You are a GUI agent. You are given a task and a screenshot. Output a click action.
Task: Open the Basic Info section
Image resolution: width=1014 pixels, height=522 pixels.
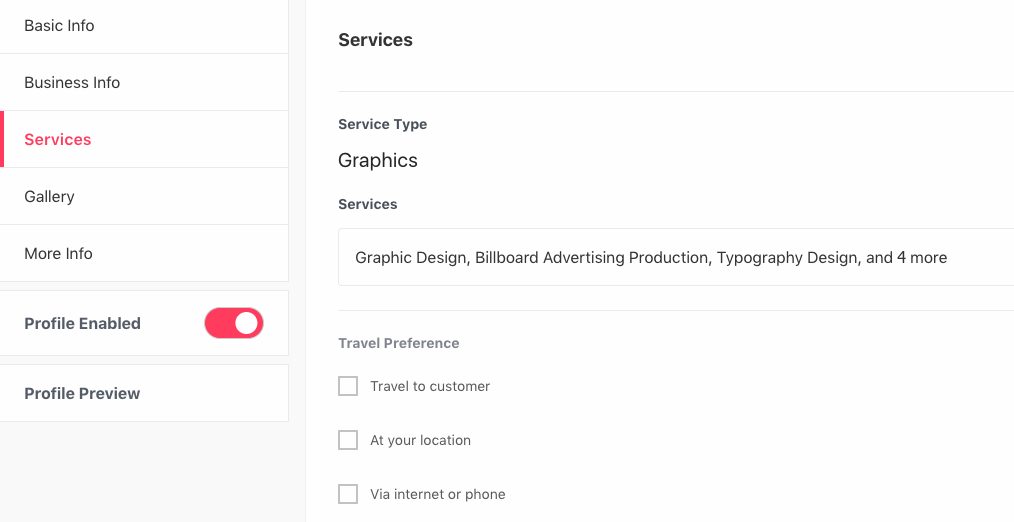point(144,26)
